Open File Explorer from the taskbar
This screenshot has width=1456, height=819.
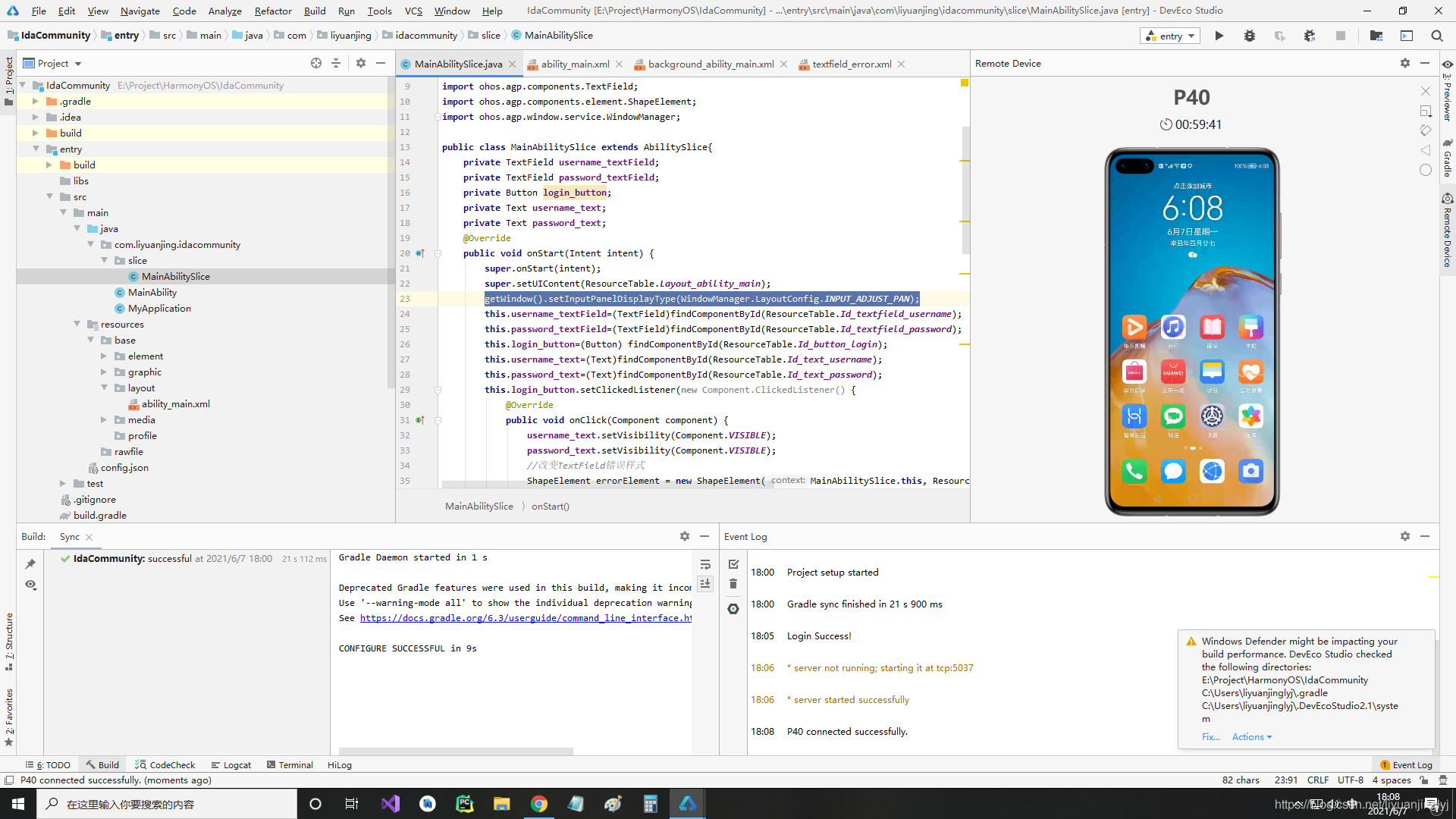click(502, 804)
